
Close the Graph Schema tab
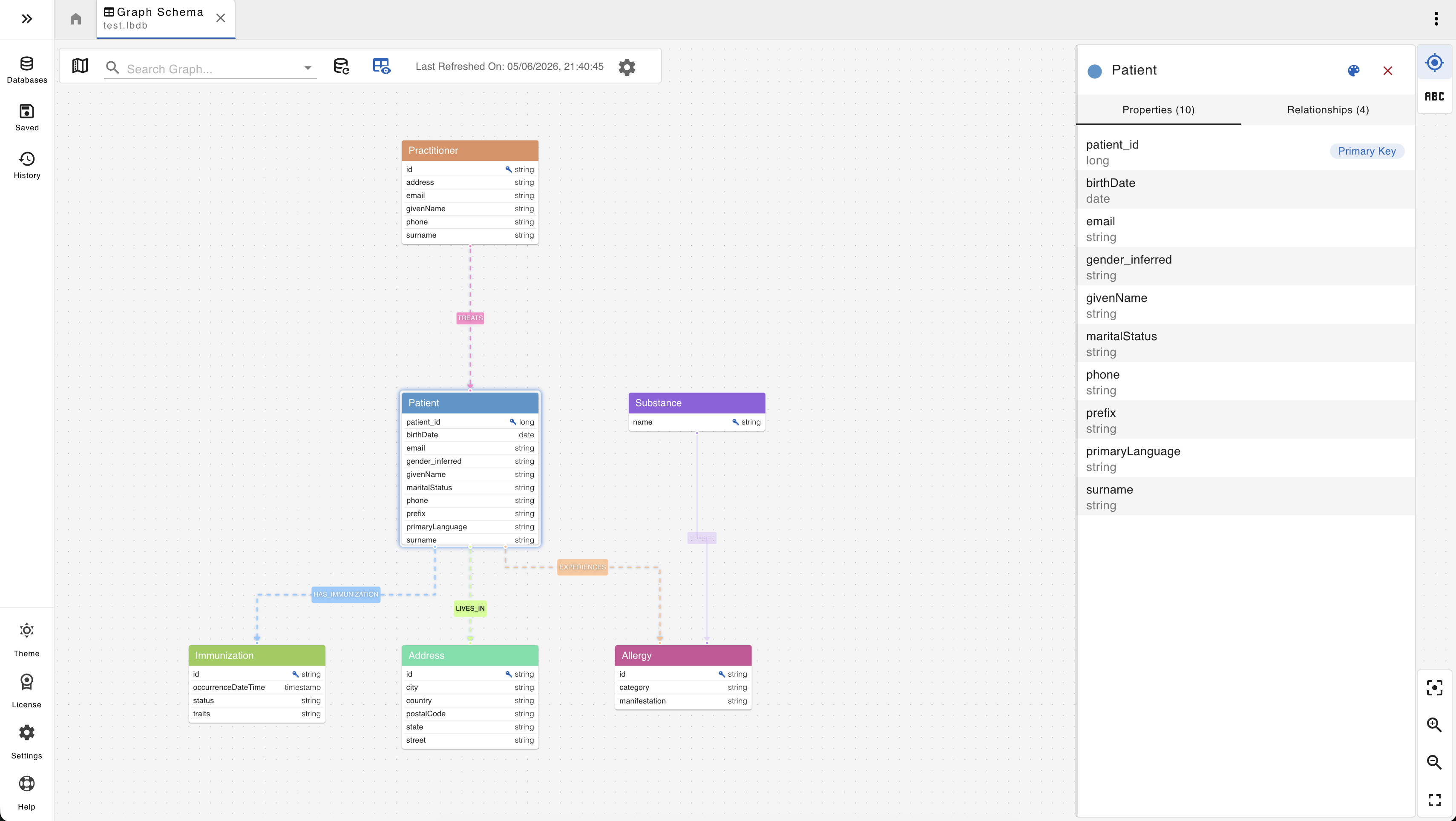(220, 18)
